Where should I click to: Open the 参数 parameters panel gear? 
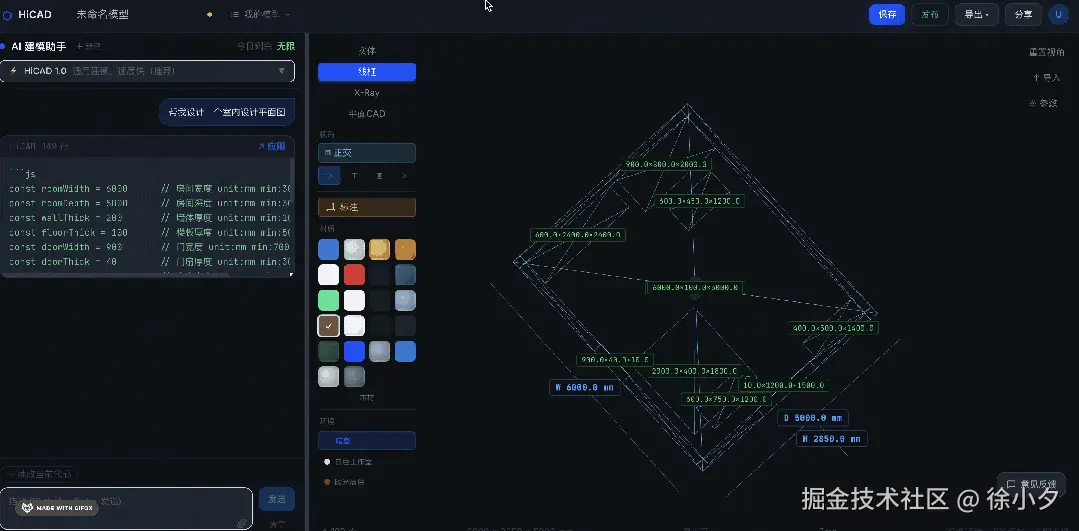(x=1043, y=103)
